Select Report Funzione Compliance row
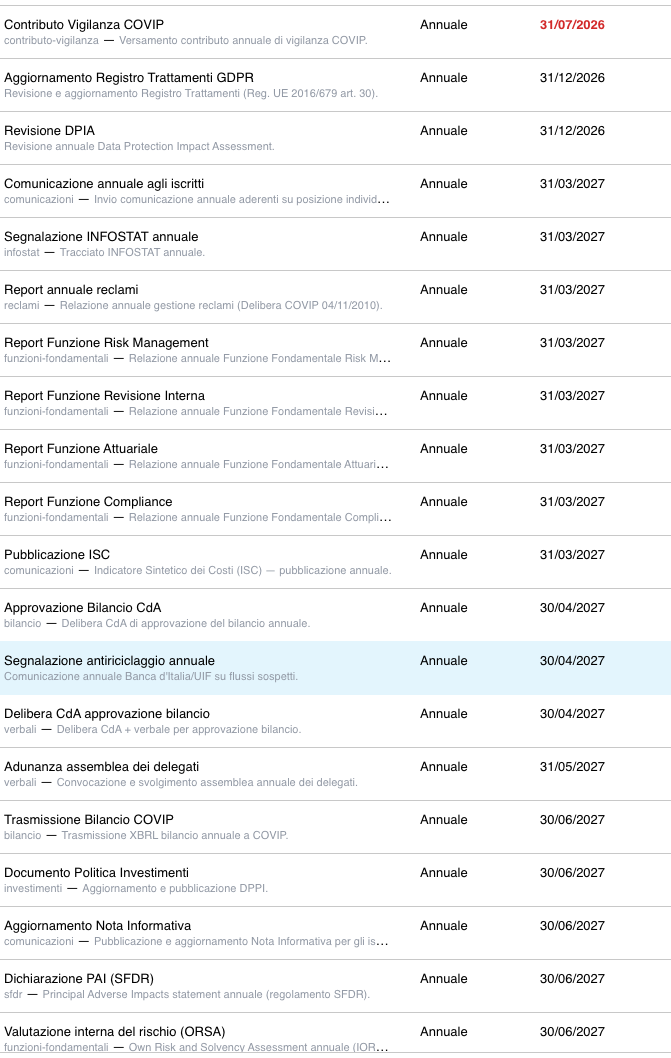 tap(336, 509)
